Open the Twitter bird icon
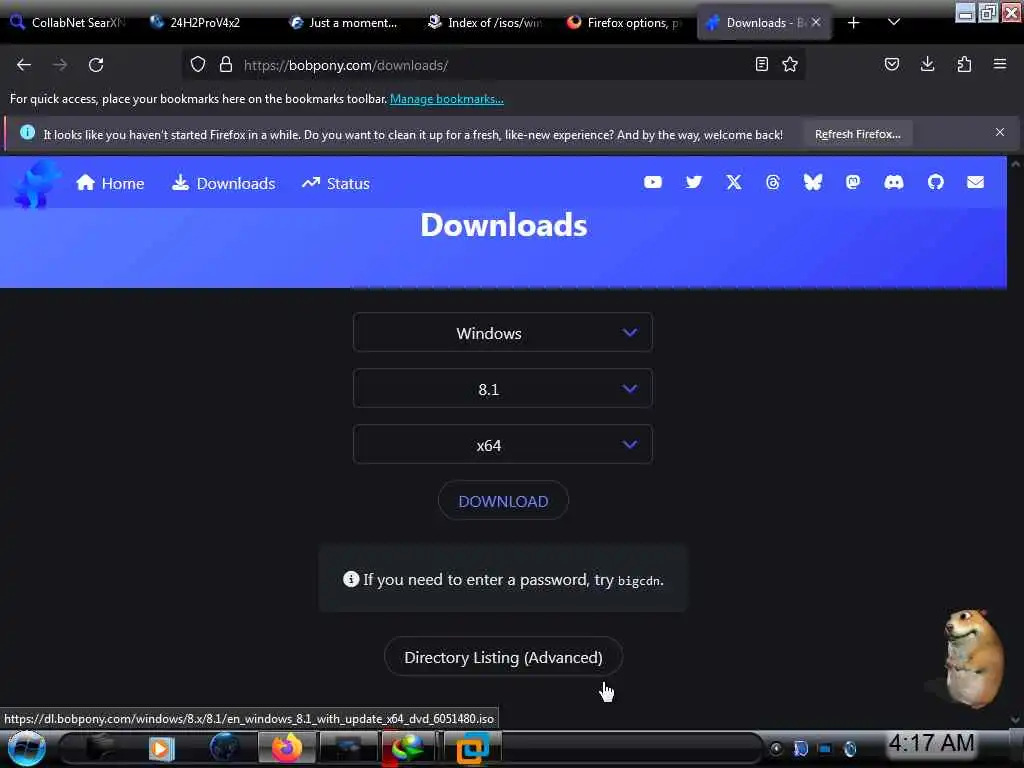 tap(694, 182)
